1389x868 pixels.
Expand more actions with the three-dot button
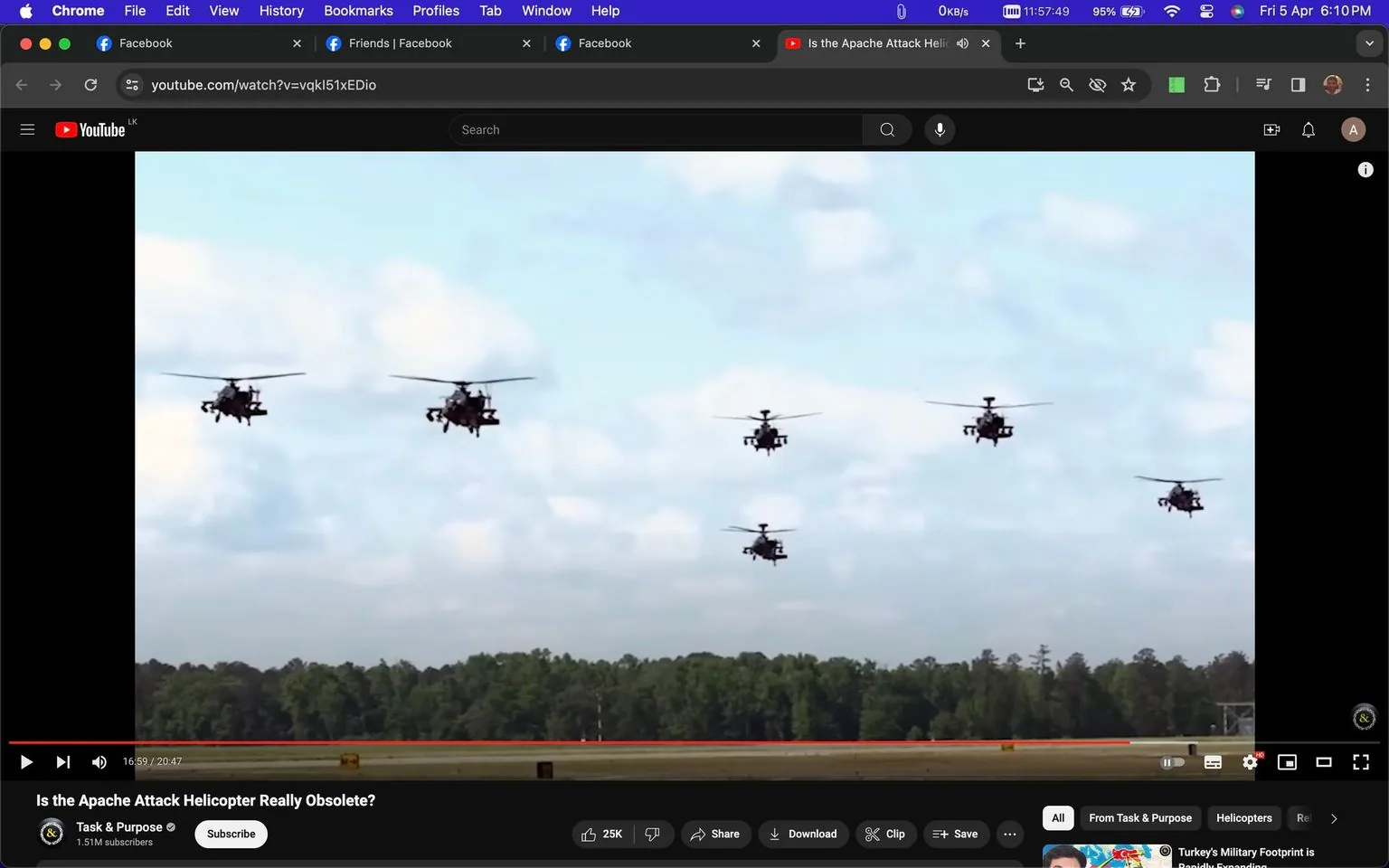tap(1009, 834)
